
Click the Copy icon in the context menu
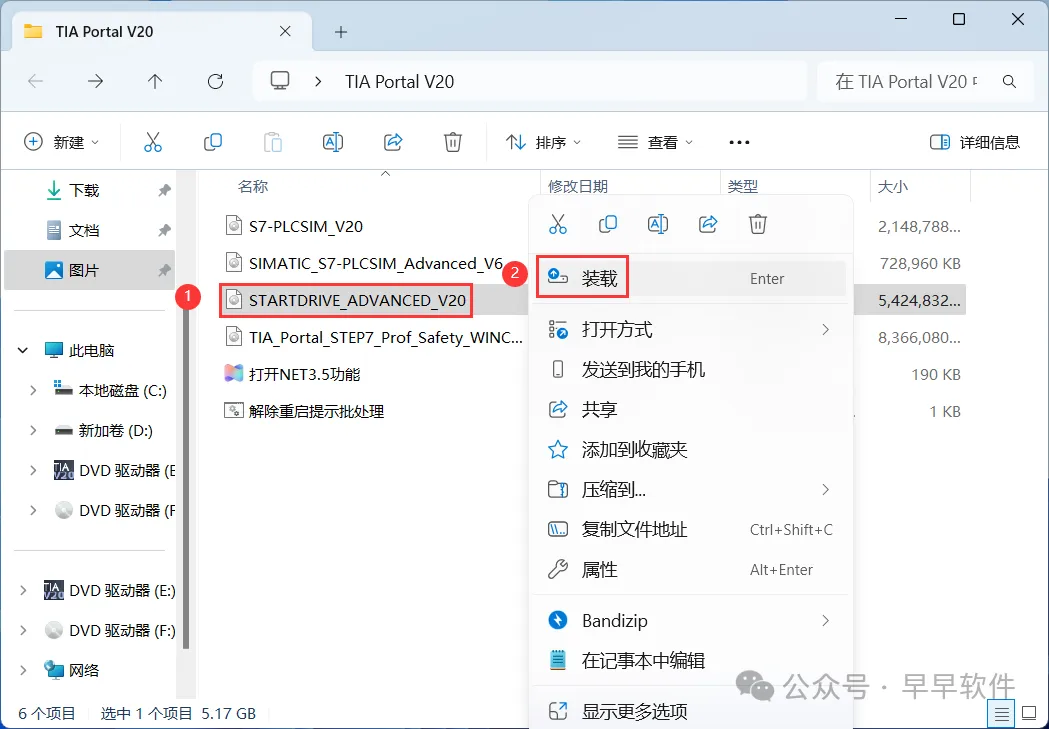coord(607,224)
